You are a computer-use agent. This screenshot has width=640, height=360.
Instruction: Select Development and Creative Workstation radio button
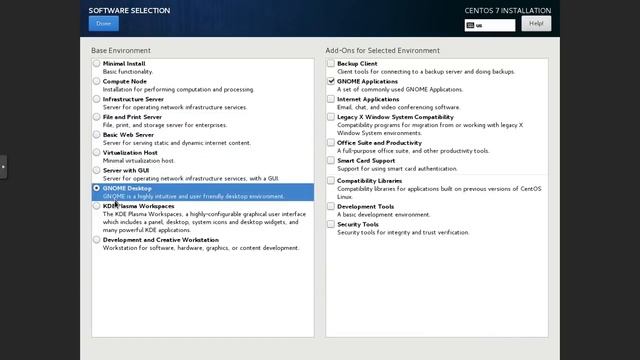click(x=96, y=240)
